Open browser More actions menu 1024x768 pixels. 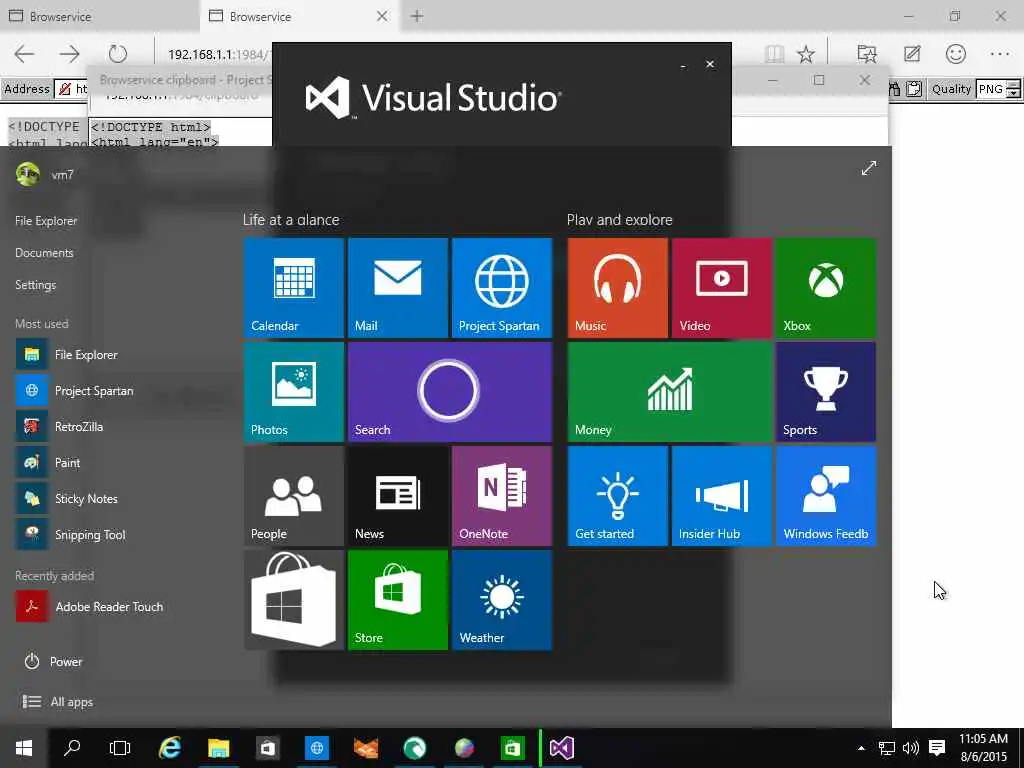coord(1000,54)
